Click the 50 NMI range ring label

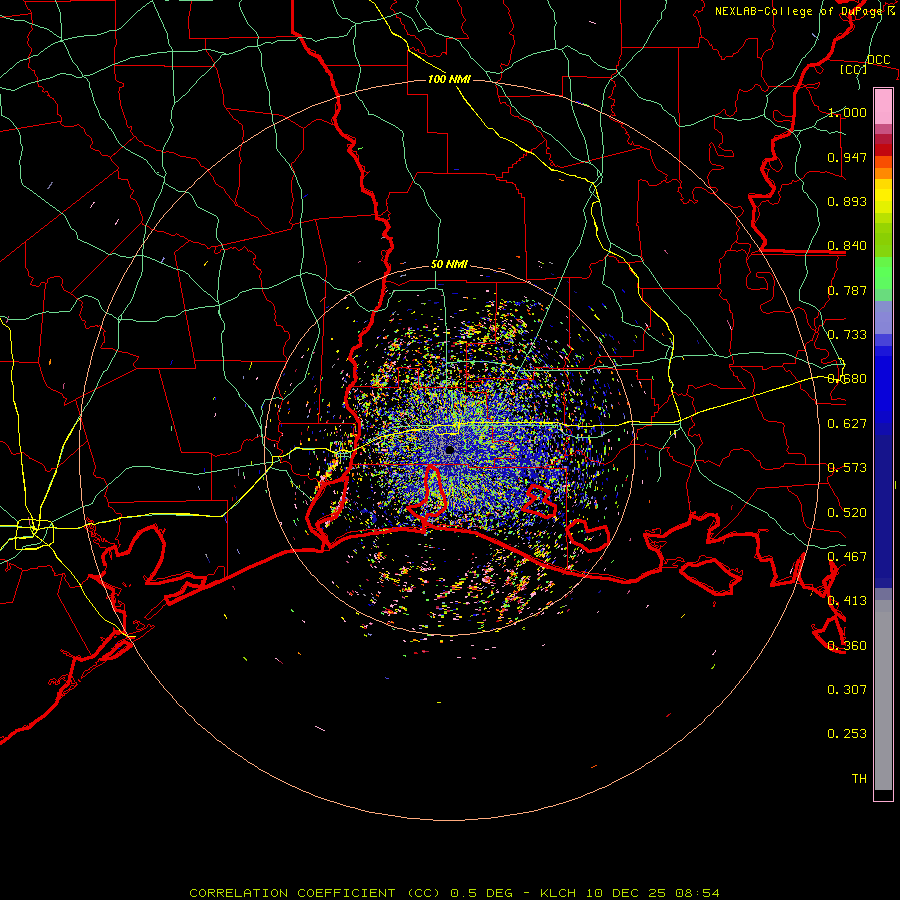click(x=449, y=265)
